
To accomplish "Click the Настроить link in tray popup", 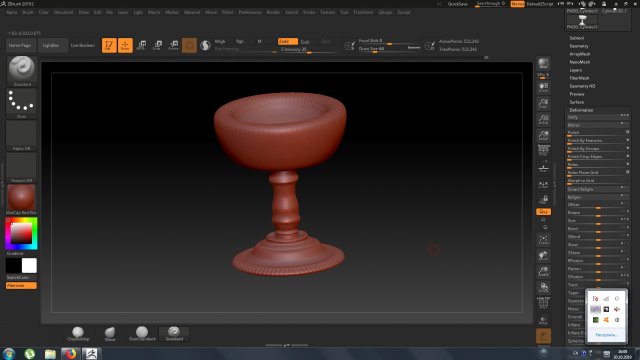I will 606,335.
